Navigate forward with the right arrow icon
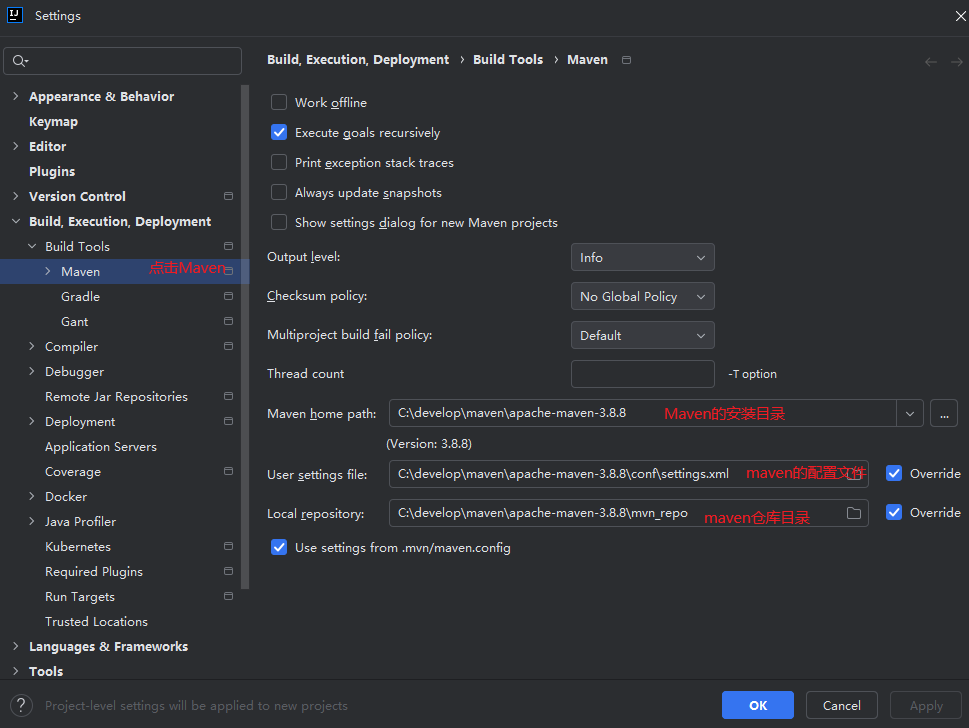The height and width of the screenshot is (728, 969). point(957,62)
